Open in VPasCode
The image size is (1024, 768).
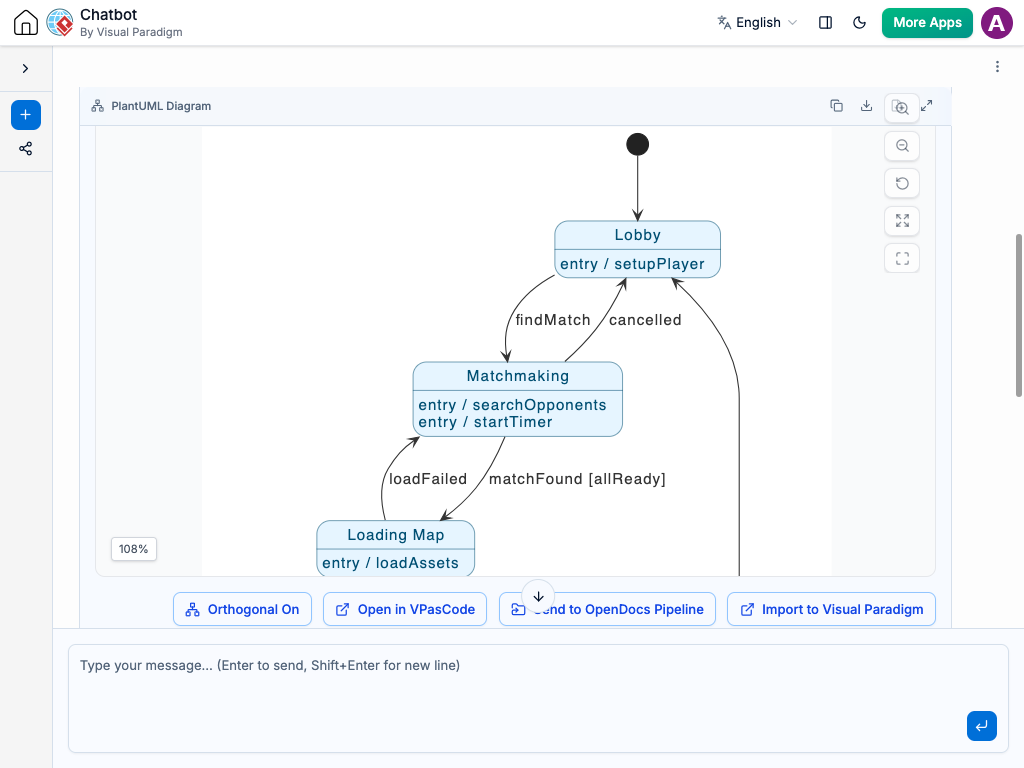click(405, 609)
